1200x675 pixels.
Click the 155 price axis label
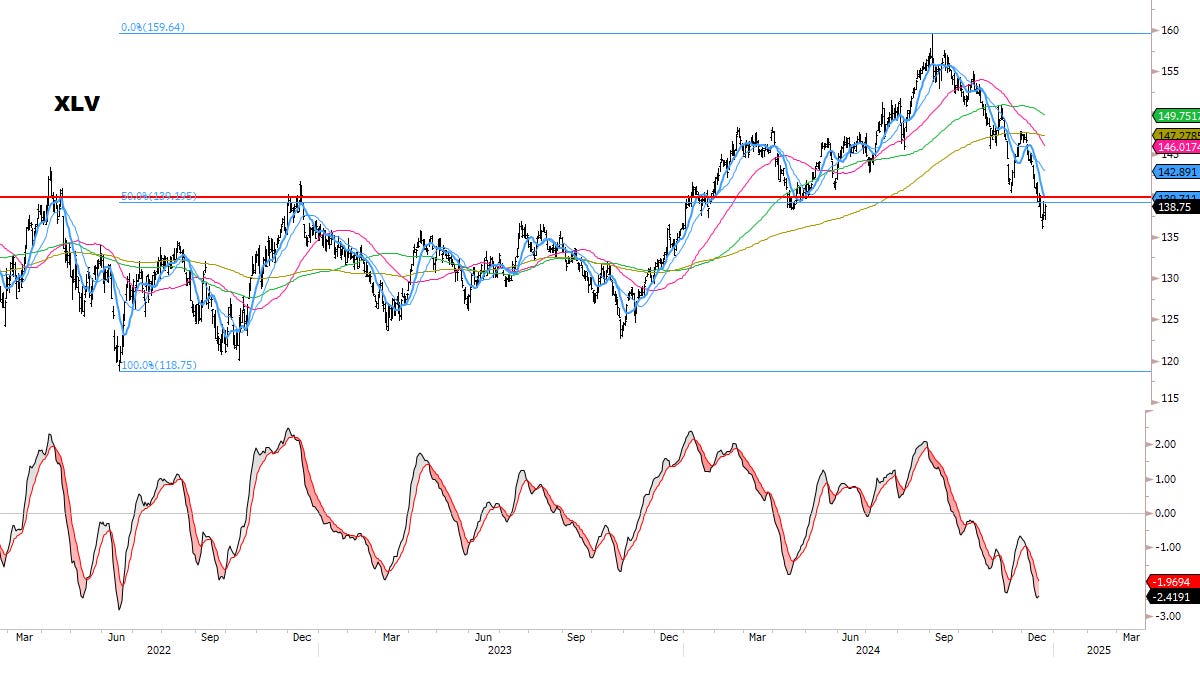[1170, 72]
